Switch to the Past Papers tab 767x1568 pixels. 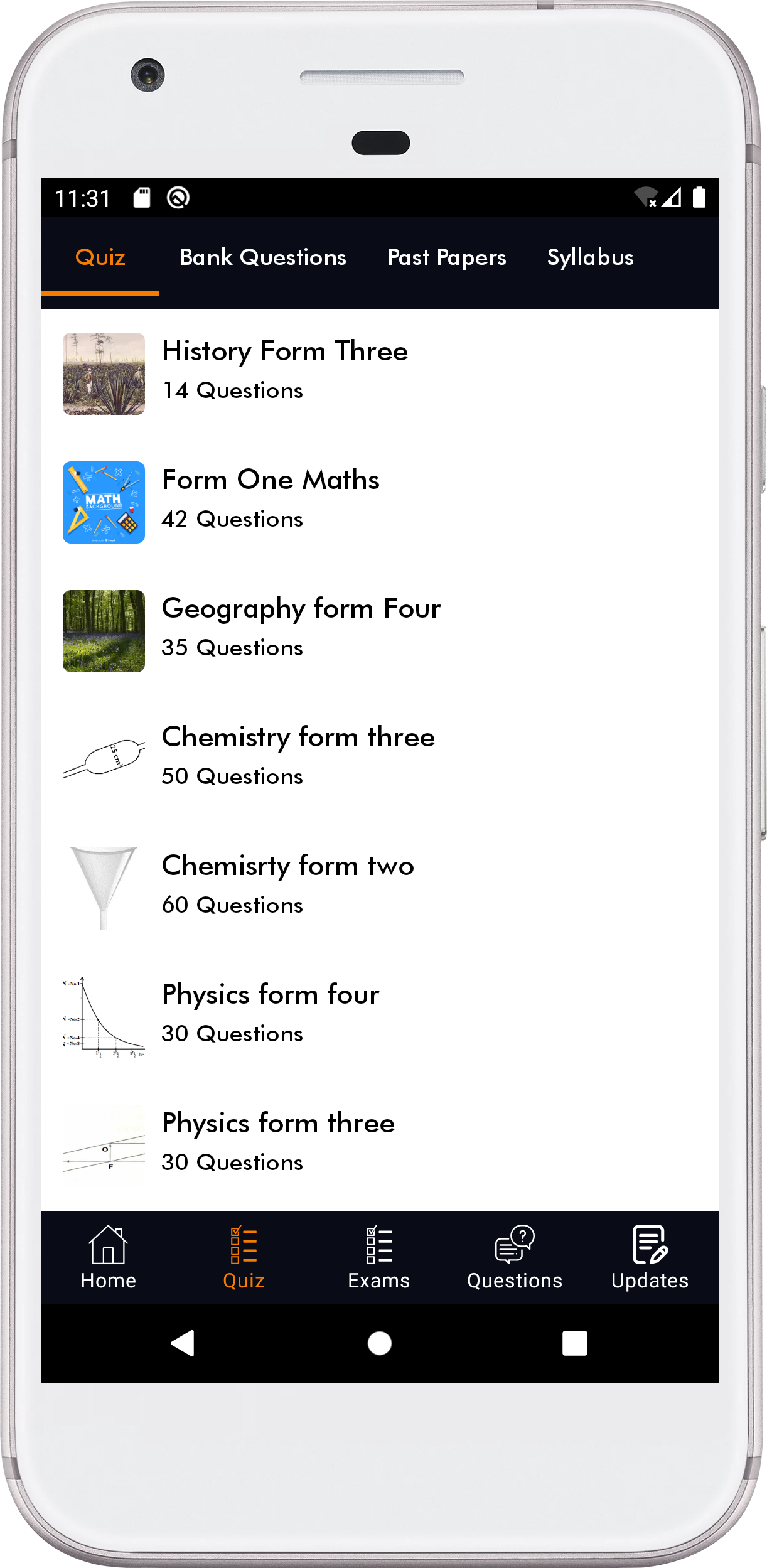click(447, 257)
